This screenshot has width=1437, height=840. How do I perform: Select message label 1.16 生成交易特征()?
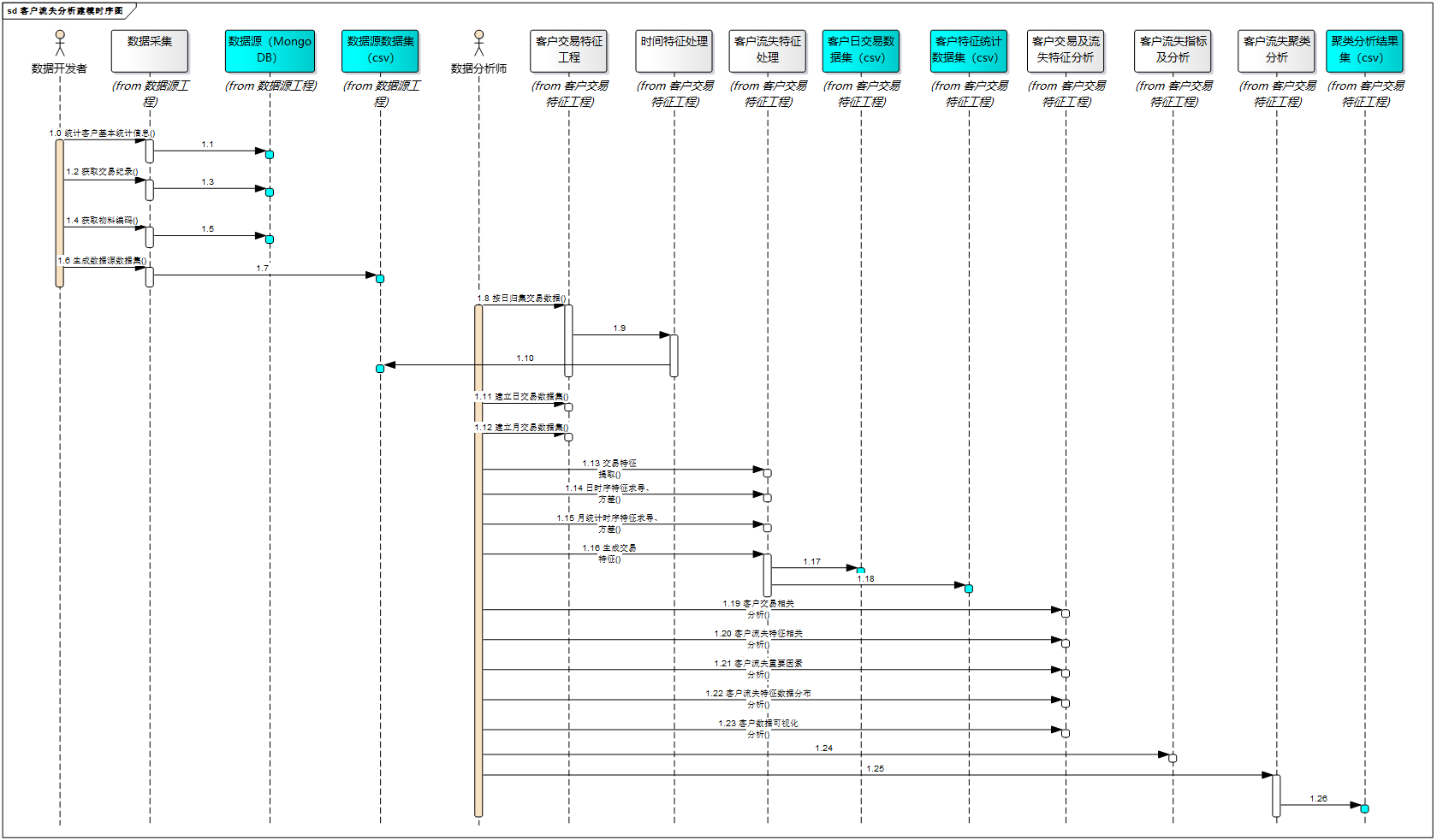pyautogui.click(x=609, y=553)
